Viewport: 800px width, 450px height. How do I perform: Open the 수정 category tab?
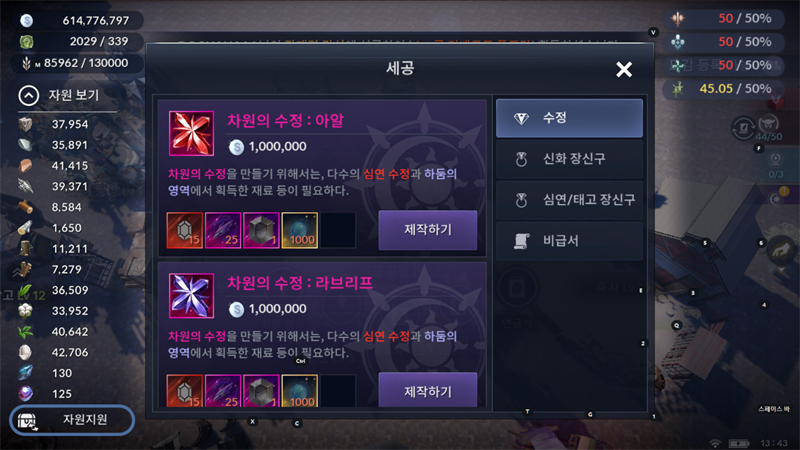point(569,118)
